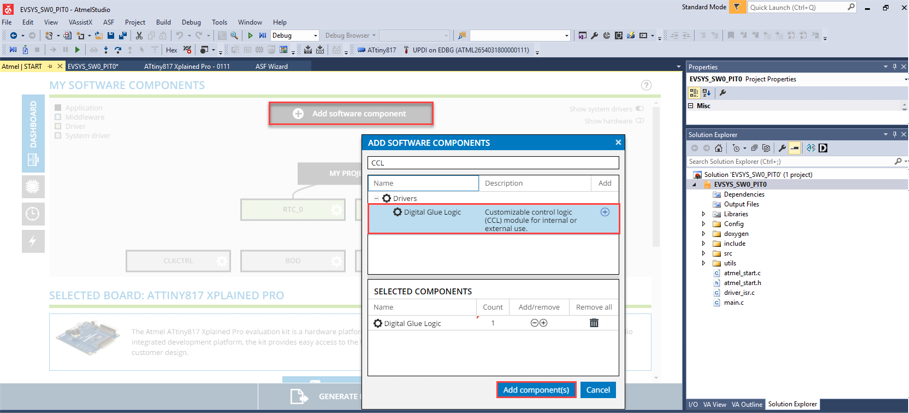Collapse the Misc section in Properties
The image size is (909, 413).
point(691,106)
